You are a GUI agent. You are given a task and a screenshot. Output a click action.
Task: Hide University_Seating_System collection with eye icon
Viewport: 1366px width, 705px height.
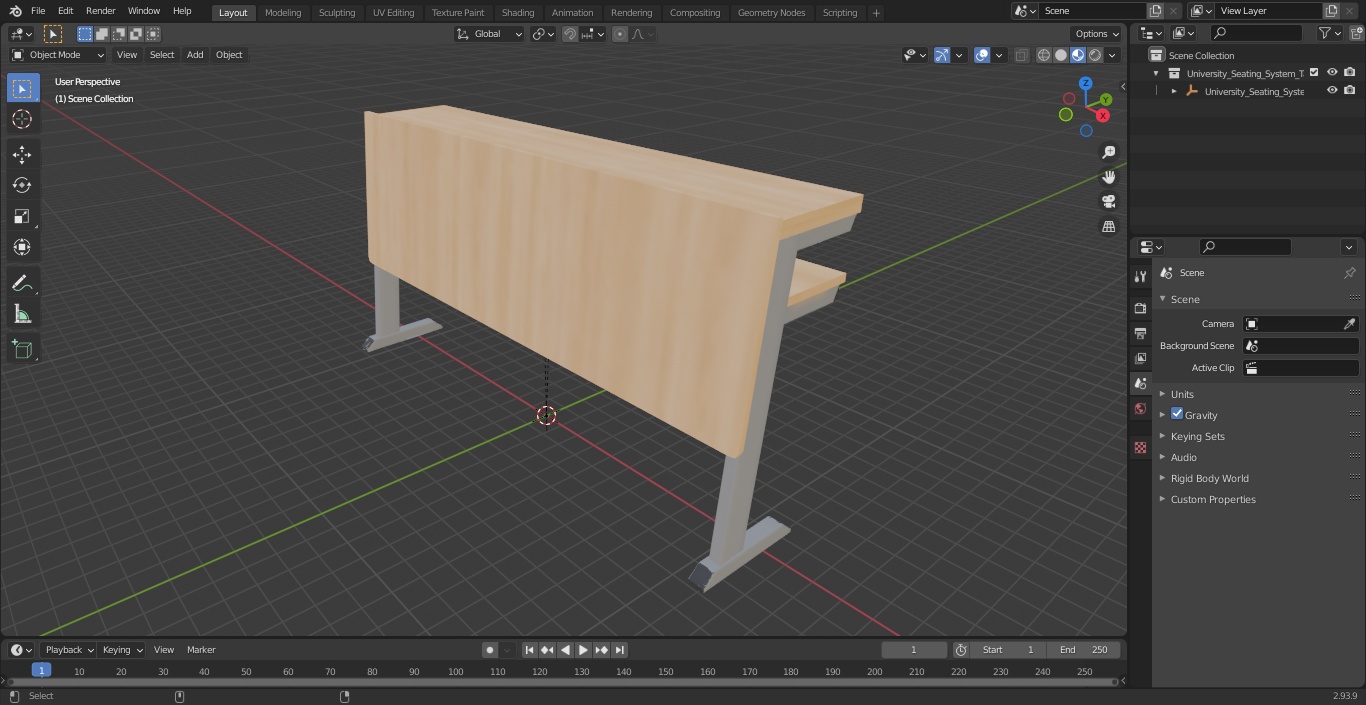point(1332,73)
